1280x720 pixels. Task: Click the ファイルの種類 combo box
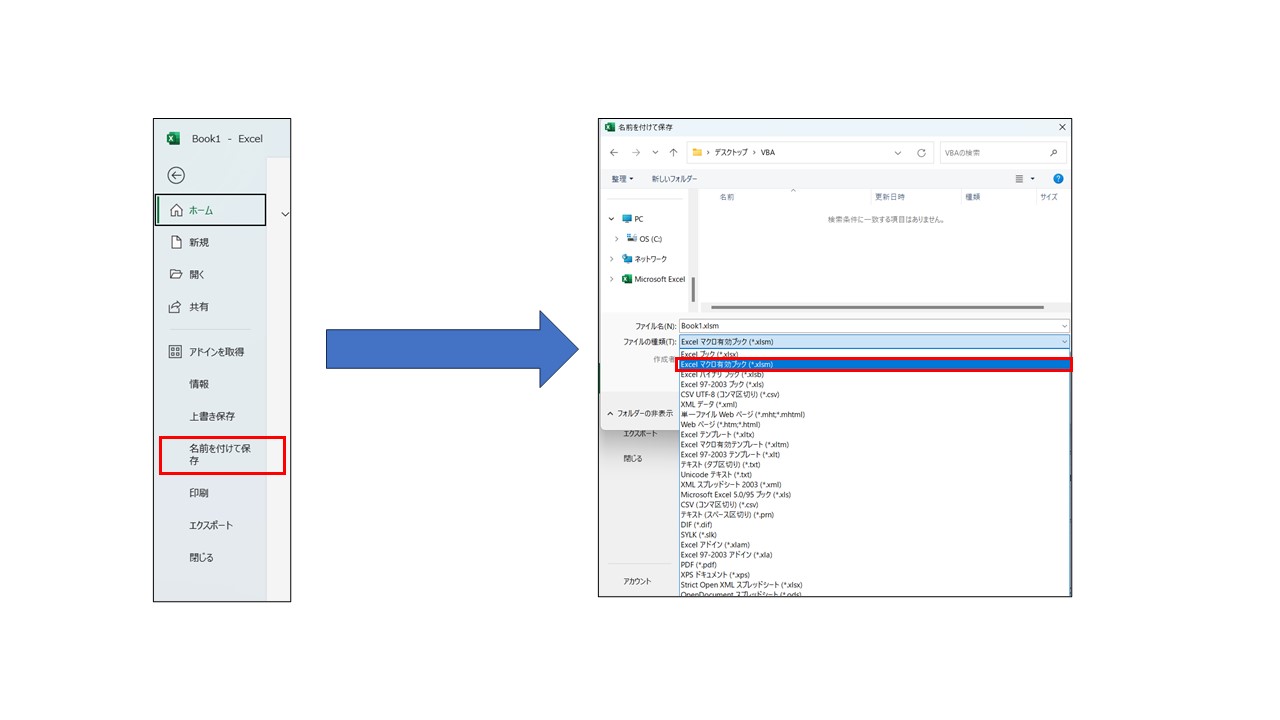874,342
